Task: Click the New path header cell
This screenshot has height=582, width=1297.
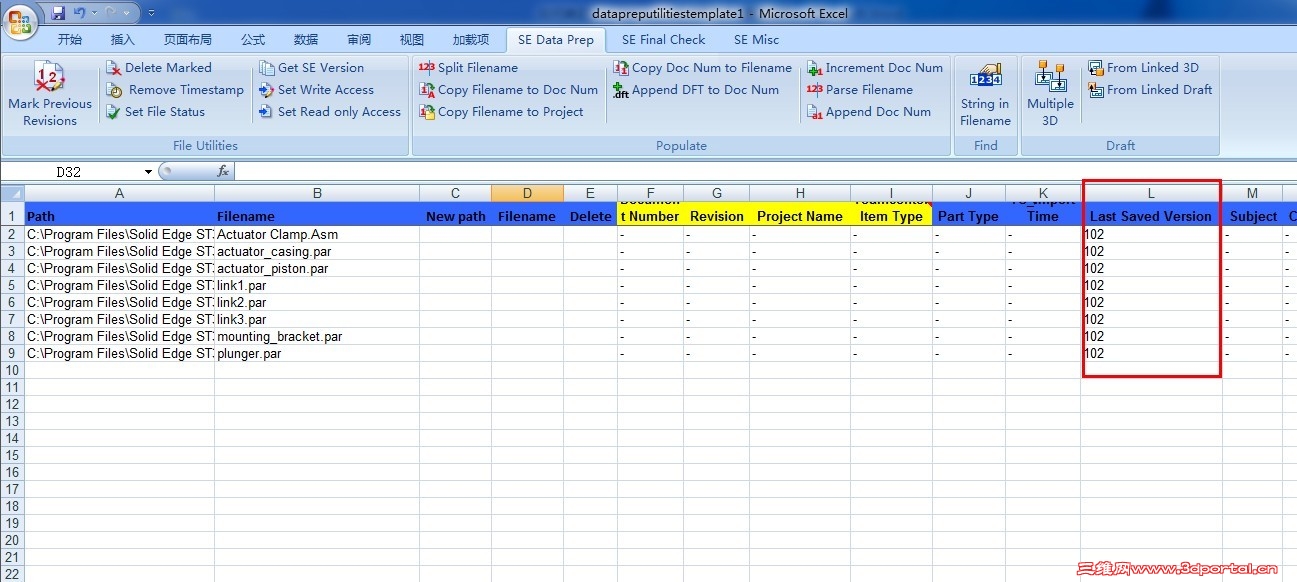Action: tap(456, 216)
